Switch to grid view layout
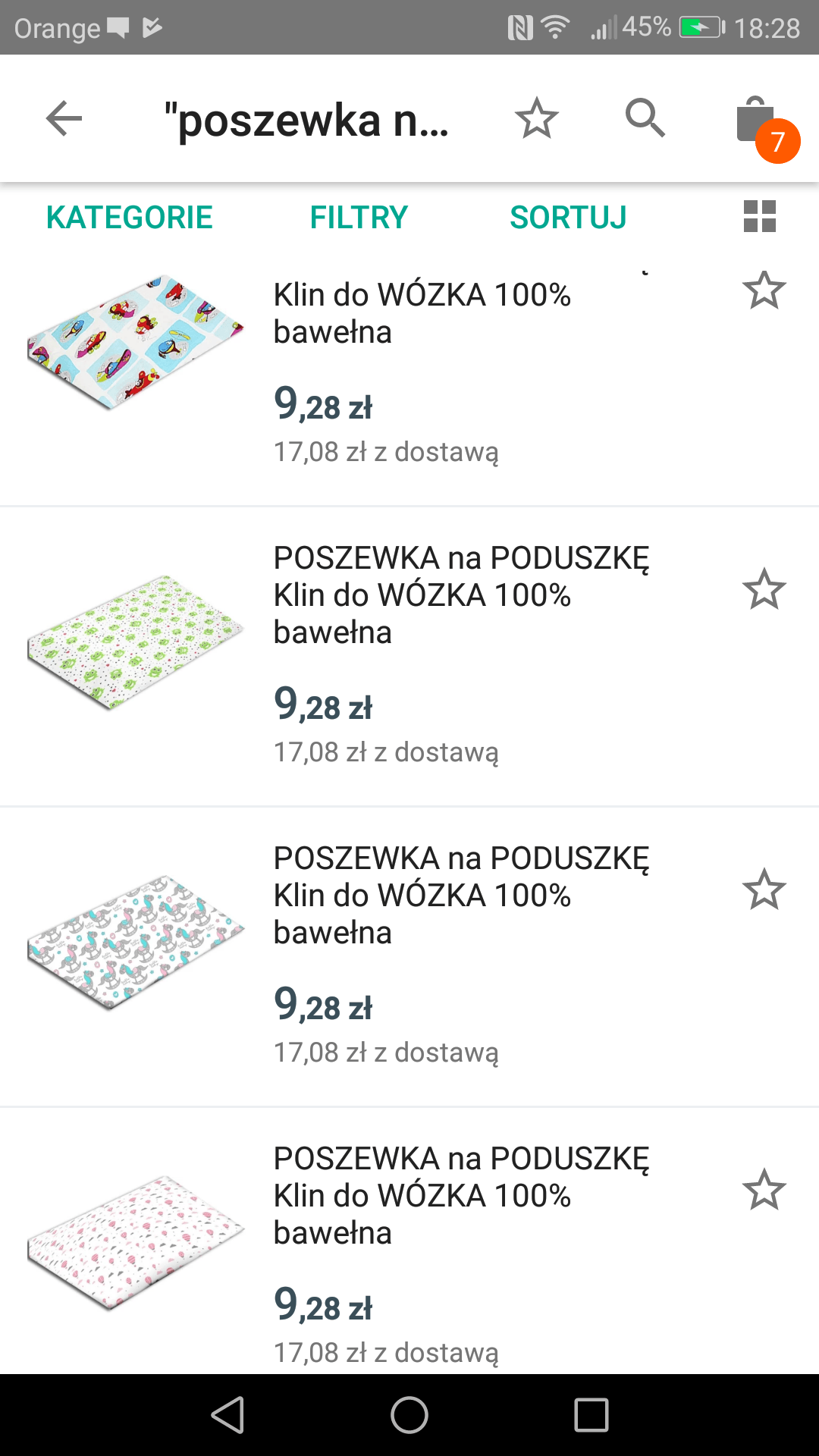This screenshot has height=1456, width=819. tap(759, 216)
